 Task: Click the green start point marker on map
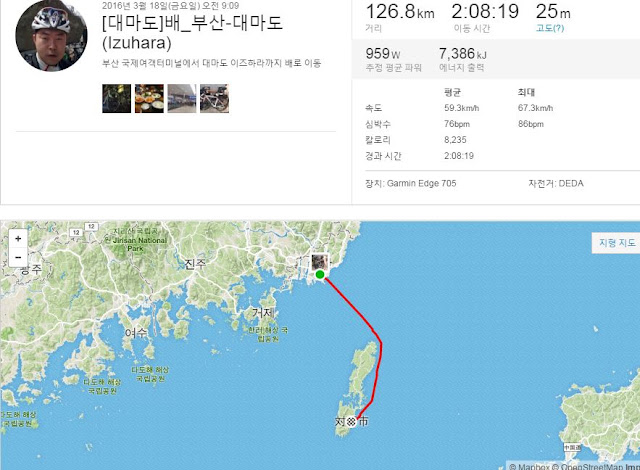click(320, 274)
